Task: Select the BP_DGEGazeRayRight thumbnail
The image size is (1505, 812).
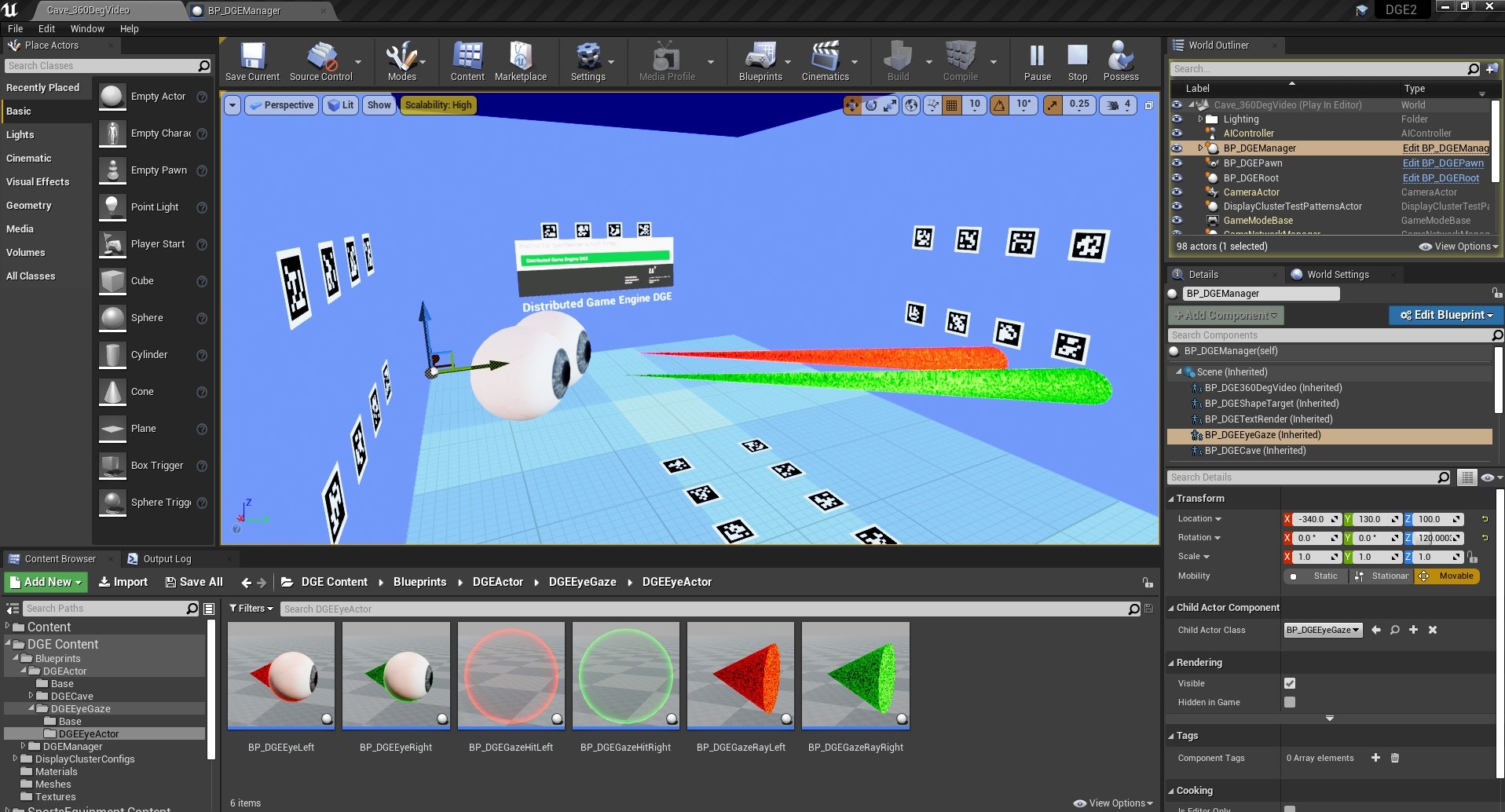Action: (x=855, y=676)
